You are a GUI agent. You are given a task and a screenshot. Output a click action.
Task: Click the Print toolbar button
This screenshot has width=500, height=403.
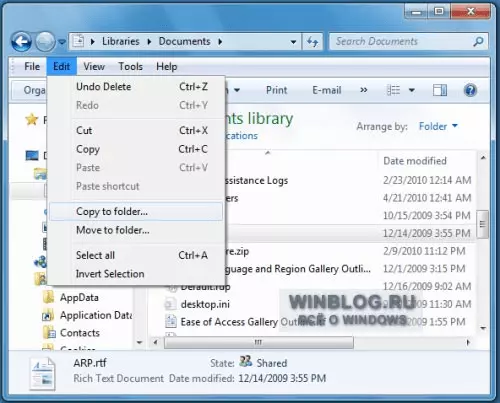coord(276,90)
